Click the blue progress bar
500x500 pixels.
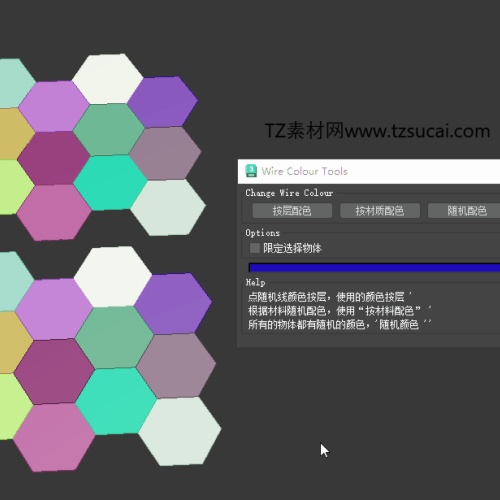point(374,268)
